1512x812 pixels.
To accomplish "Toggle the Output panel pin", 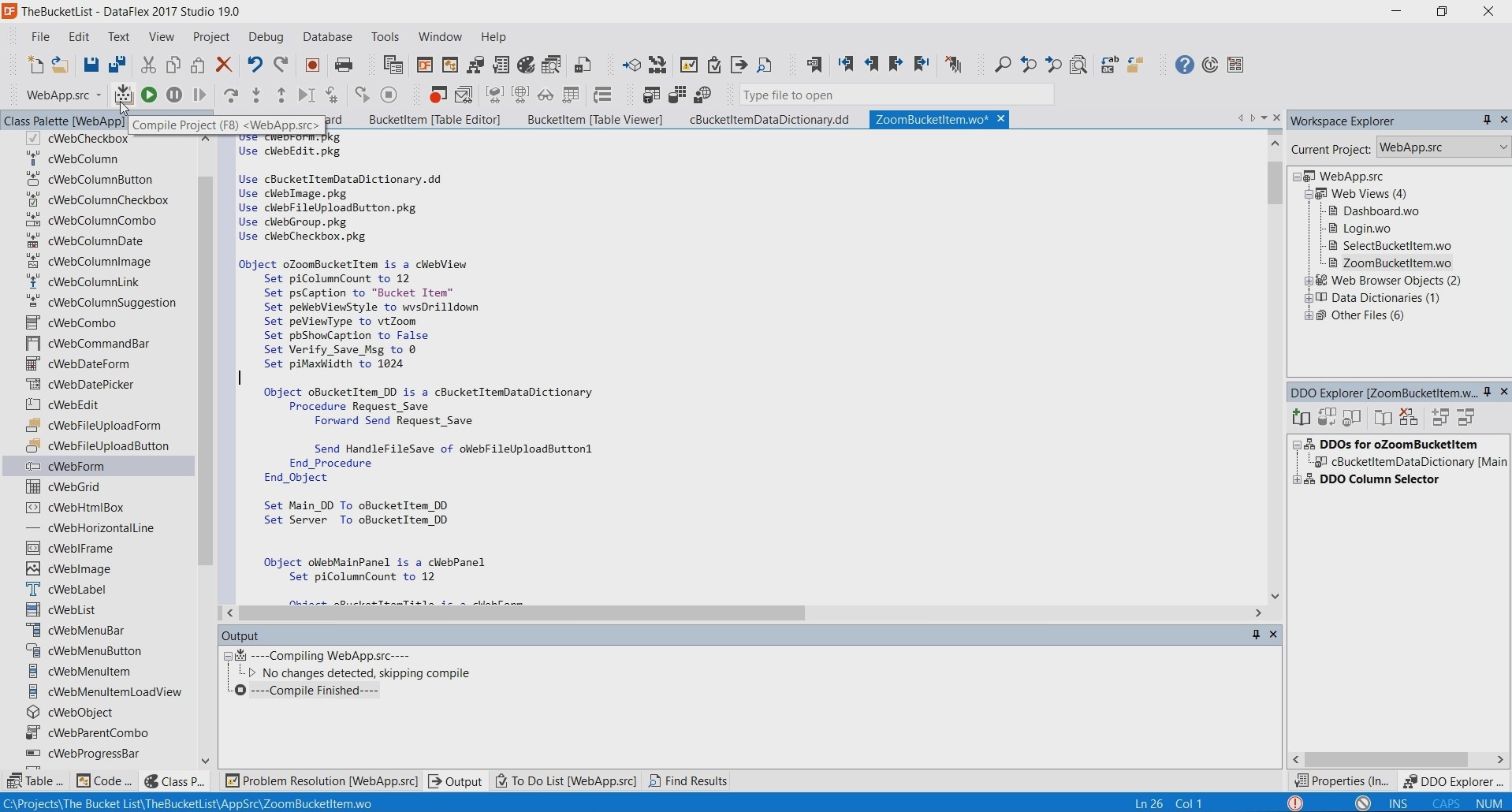I will [x=1256, y=635].
